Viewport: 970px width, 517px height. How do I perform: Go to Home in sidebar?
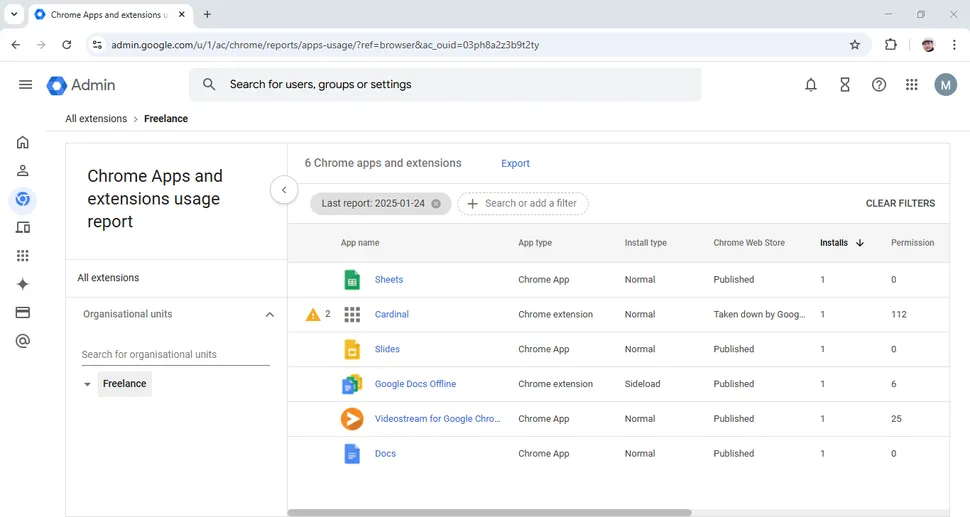23,142
